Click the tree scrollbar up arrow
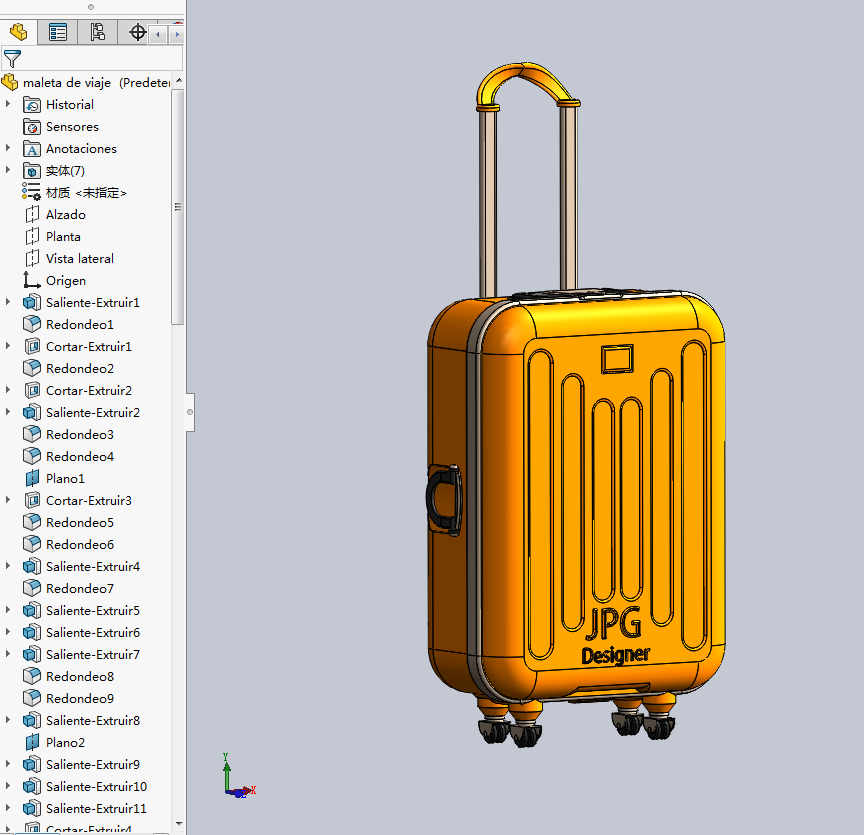Screen dimensions: 864x835 tap(179, 80)
